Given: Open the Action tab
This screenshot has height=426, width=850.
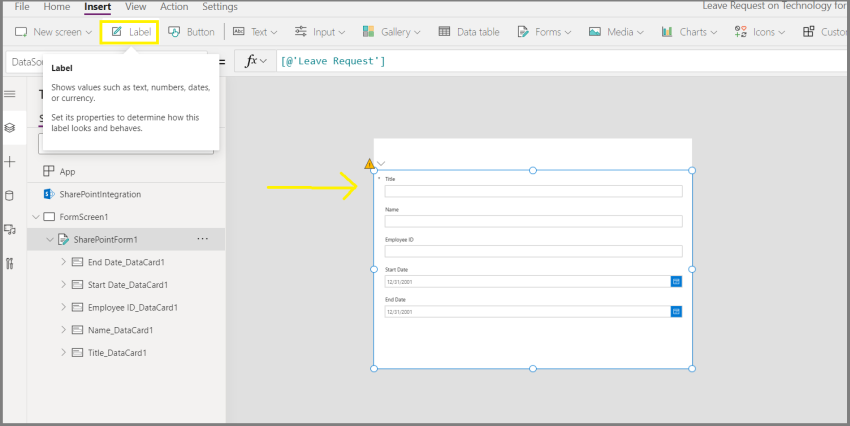Looking at the screenshot, I should [x=174, y=7].
